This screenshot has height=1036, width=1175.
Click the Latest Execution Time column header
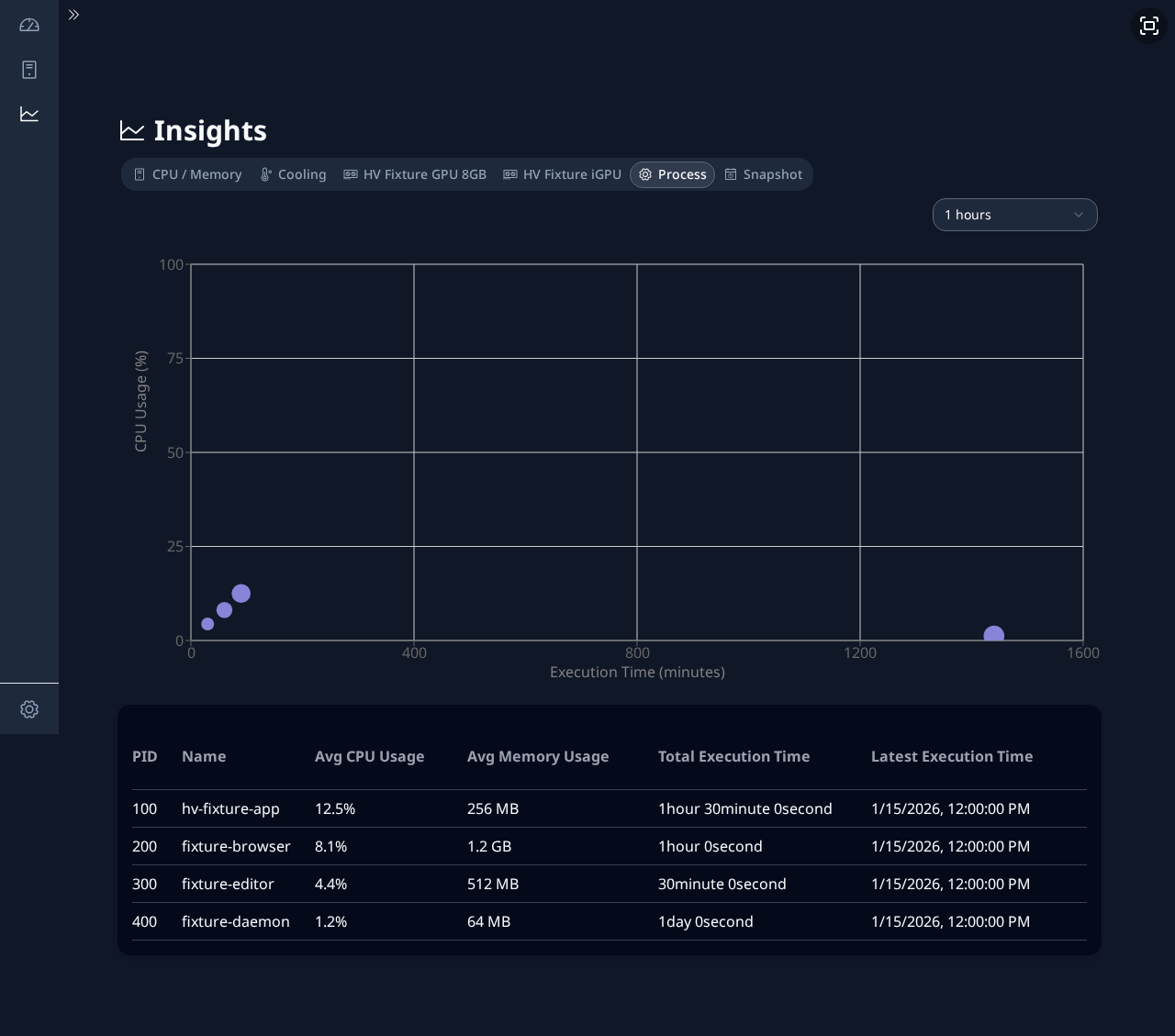[952, 757]
